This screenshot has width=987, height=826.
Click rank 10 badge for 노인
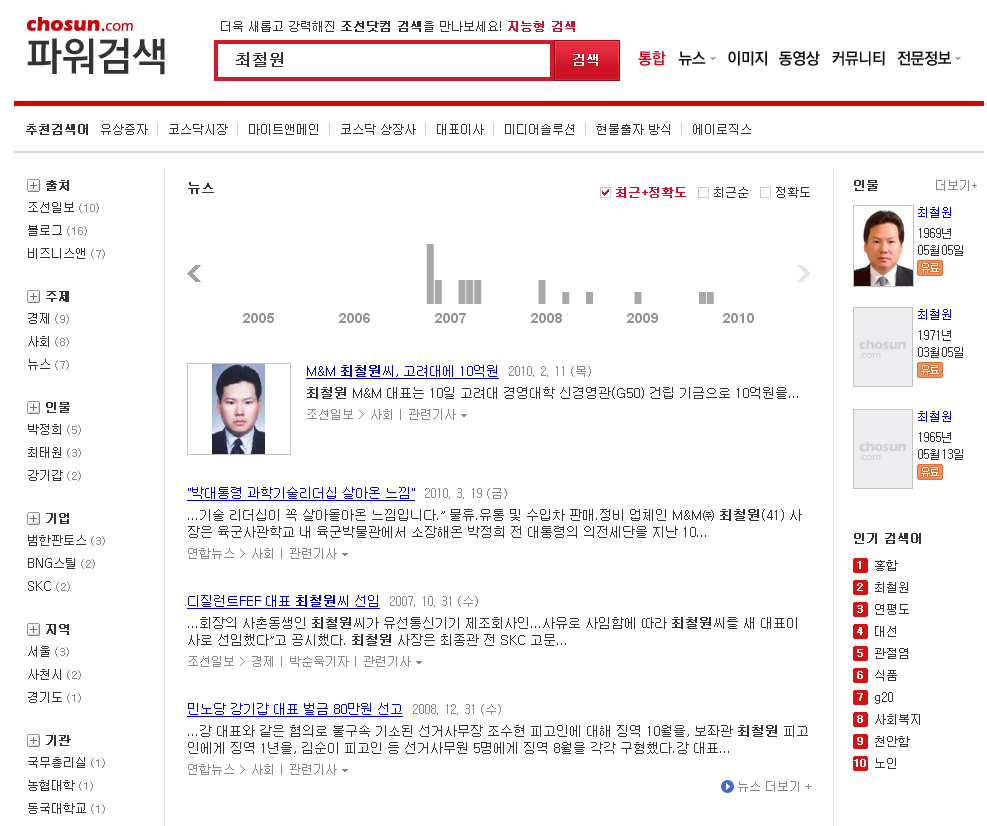coord(860,764)
